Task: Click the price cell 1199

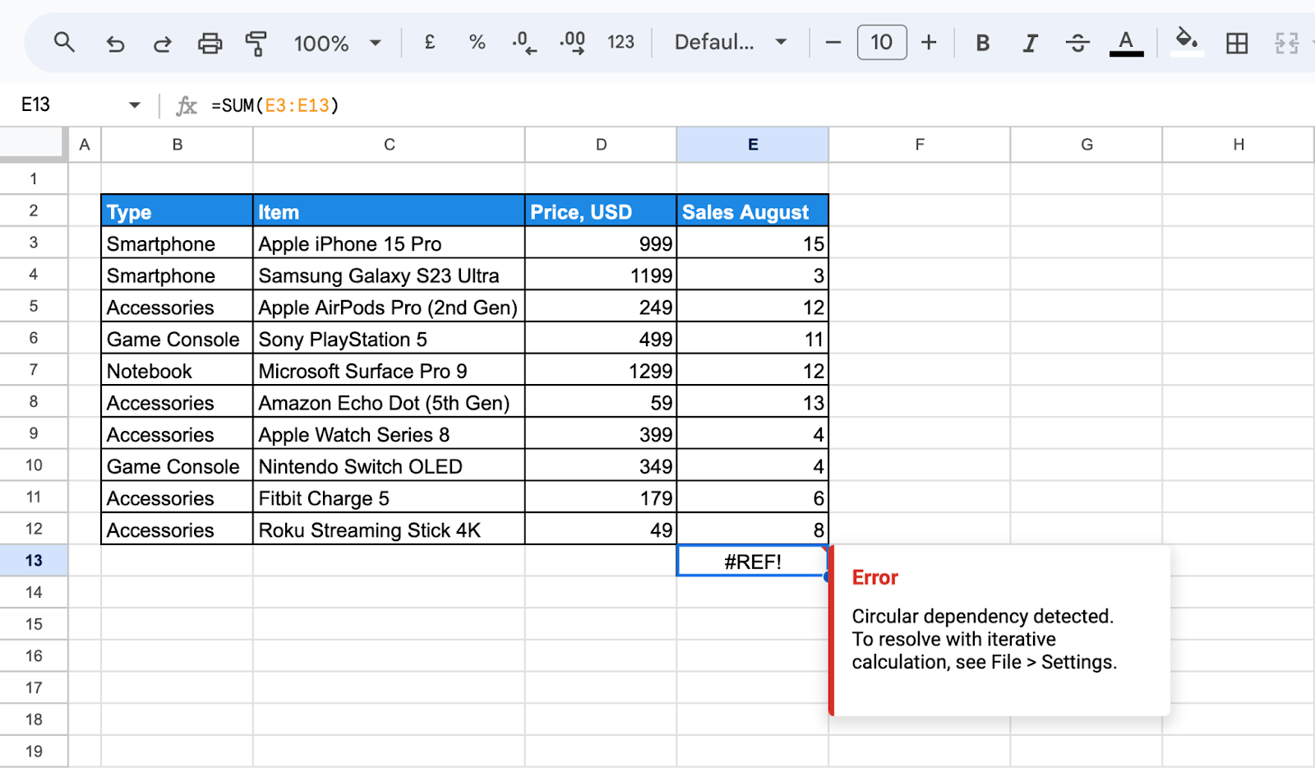Action: [601, 275]
